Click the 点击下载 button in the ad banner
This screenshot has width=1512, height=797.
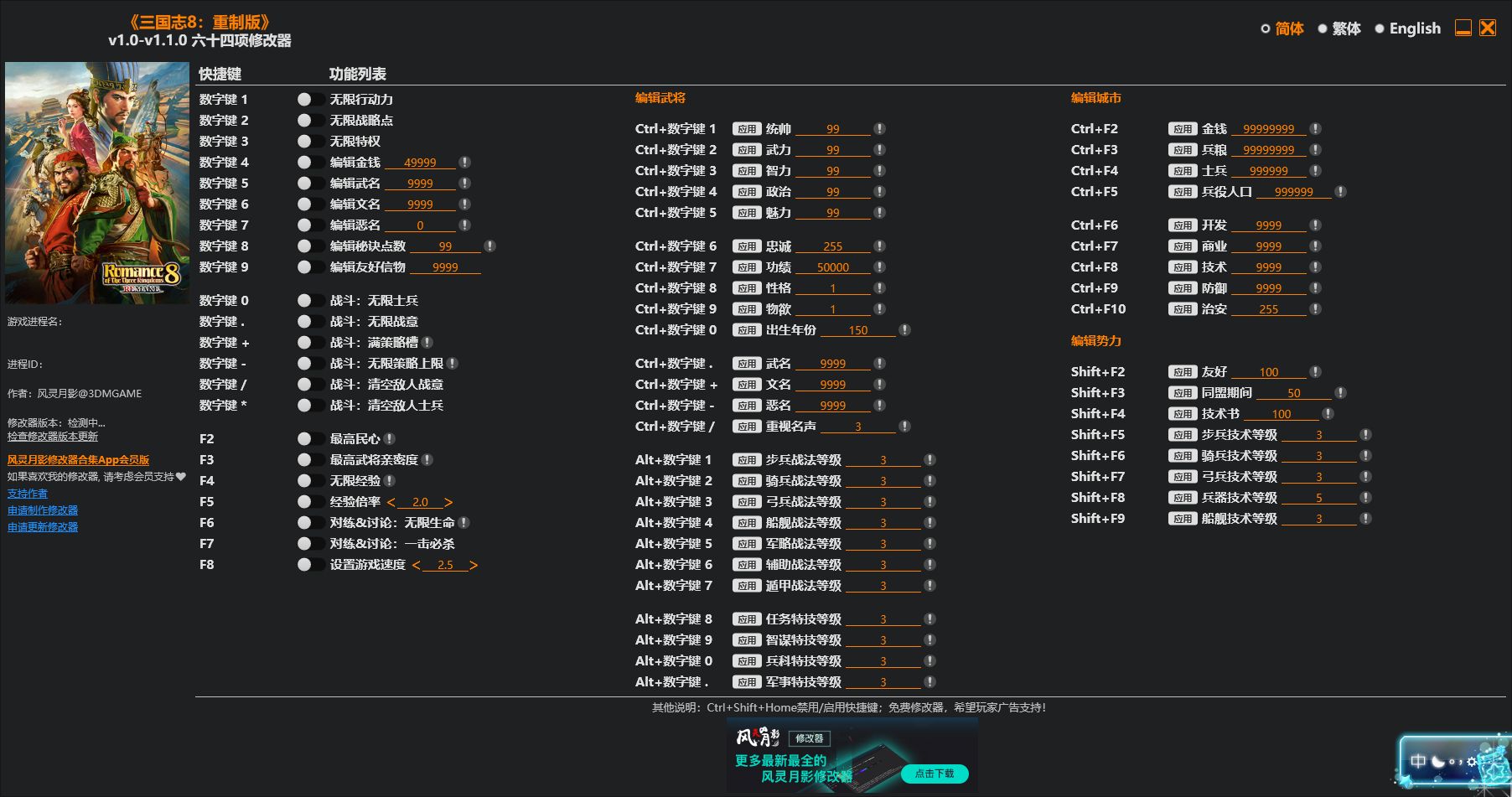(x=934, y=774)
